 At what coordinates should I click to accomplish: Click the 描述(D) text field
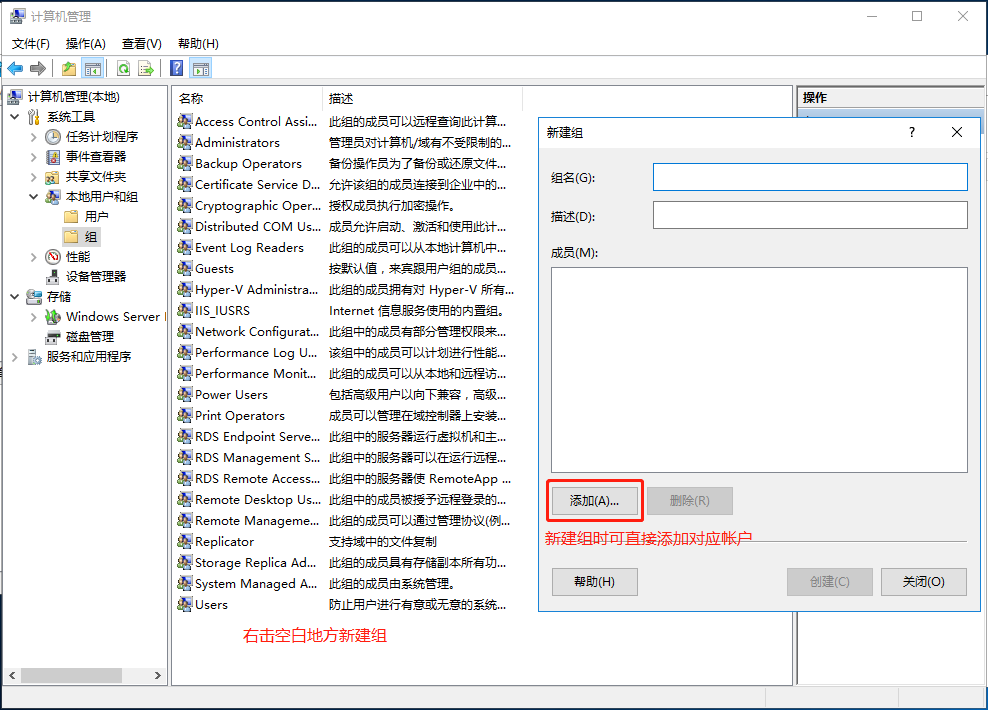pos(809,215)
